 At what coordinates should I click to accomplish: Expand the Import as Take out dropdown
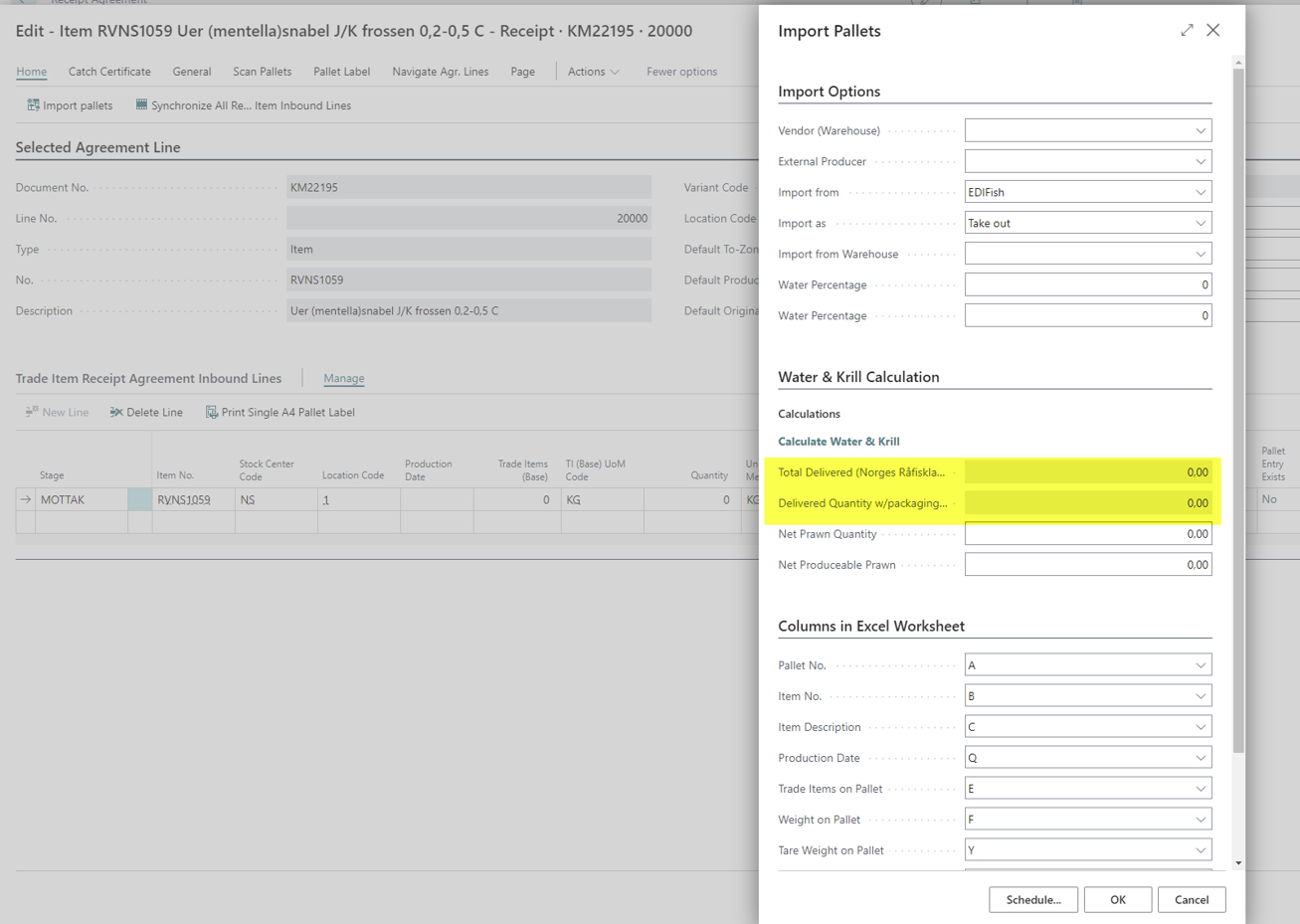tap(1200, 224)
